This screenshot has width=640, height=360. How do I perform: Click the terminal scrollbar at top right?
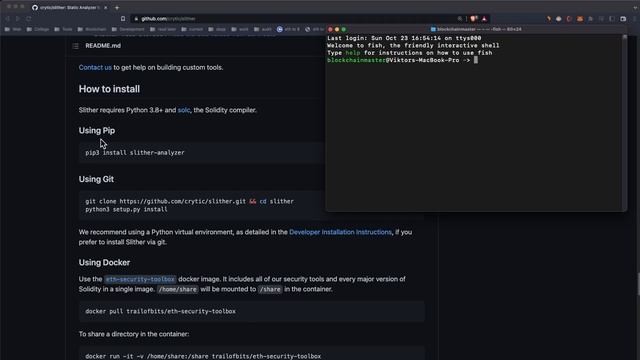pyautogui.click(x=624, y=37)
